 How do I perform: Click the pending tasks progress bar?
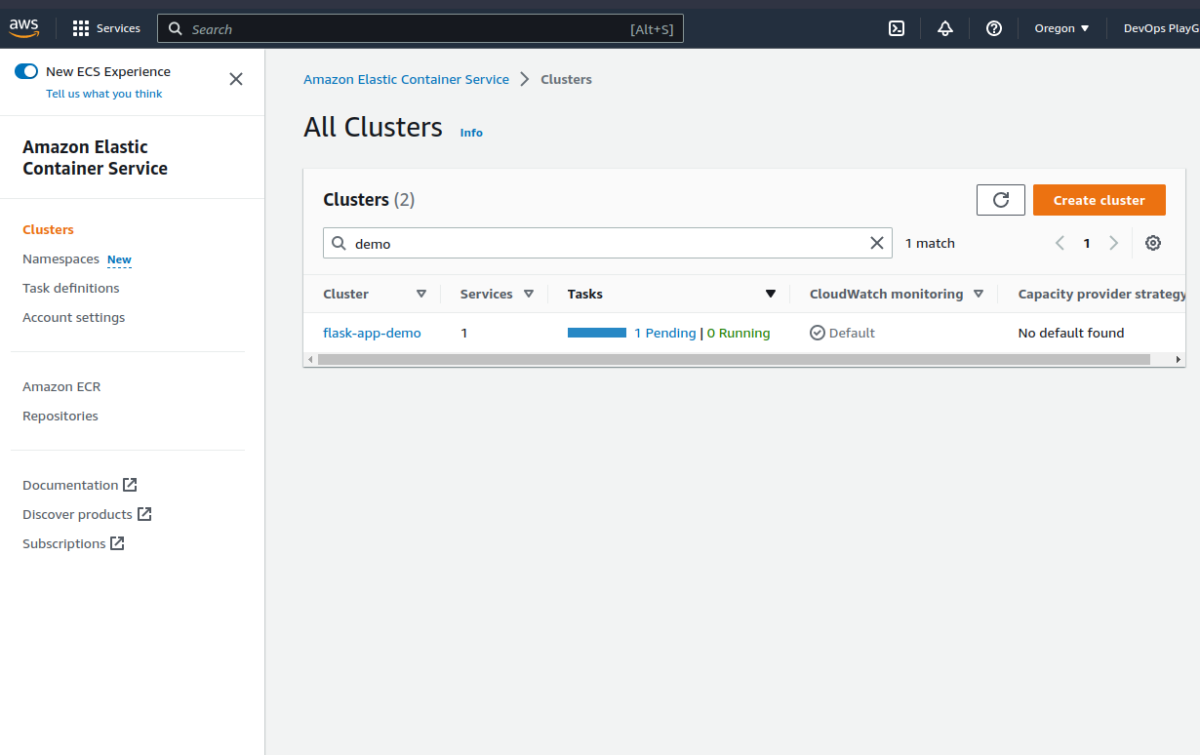(596, 331)
